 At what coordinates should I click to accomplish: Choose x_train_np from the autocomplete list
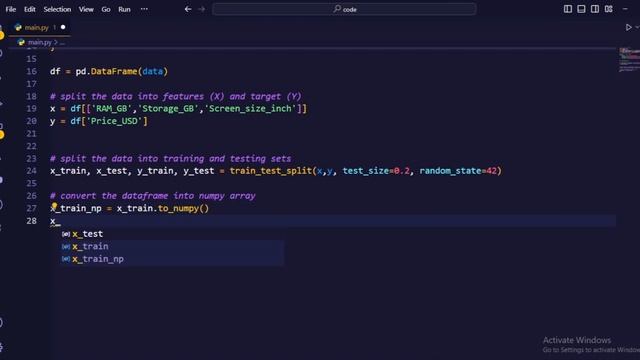pos(172,259)
